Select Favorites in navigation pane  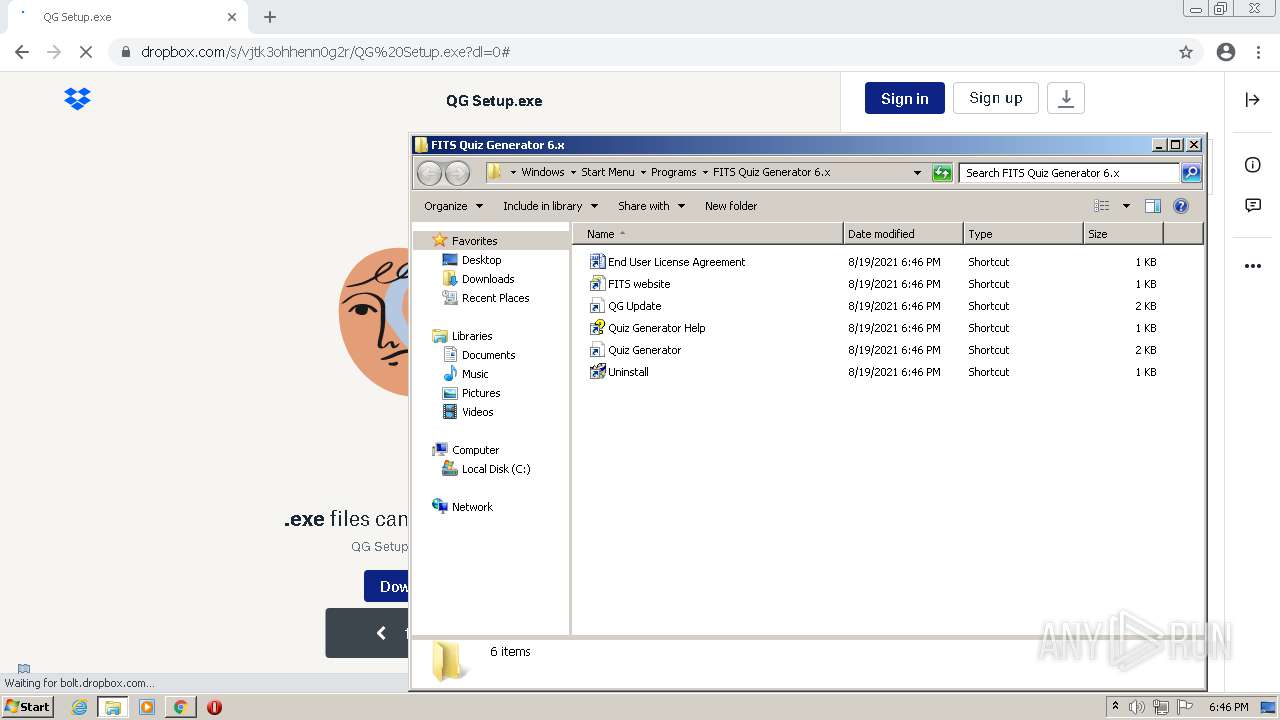click(x=474, y=241)
